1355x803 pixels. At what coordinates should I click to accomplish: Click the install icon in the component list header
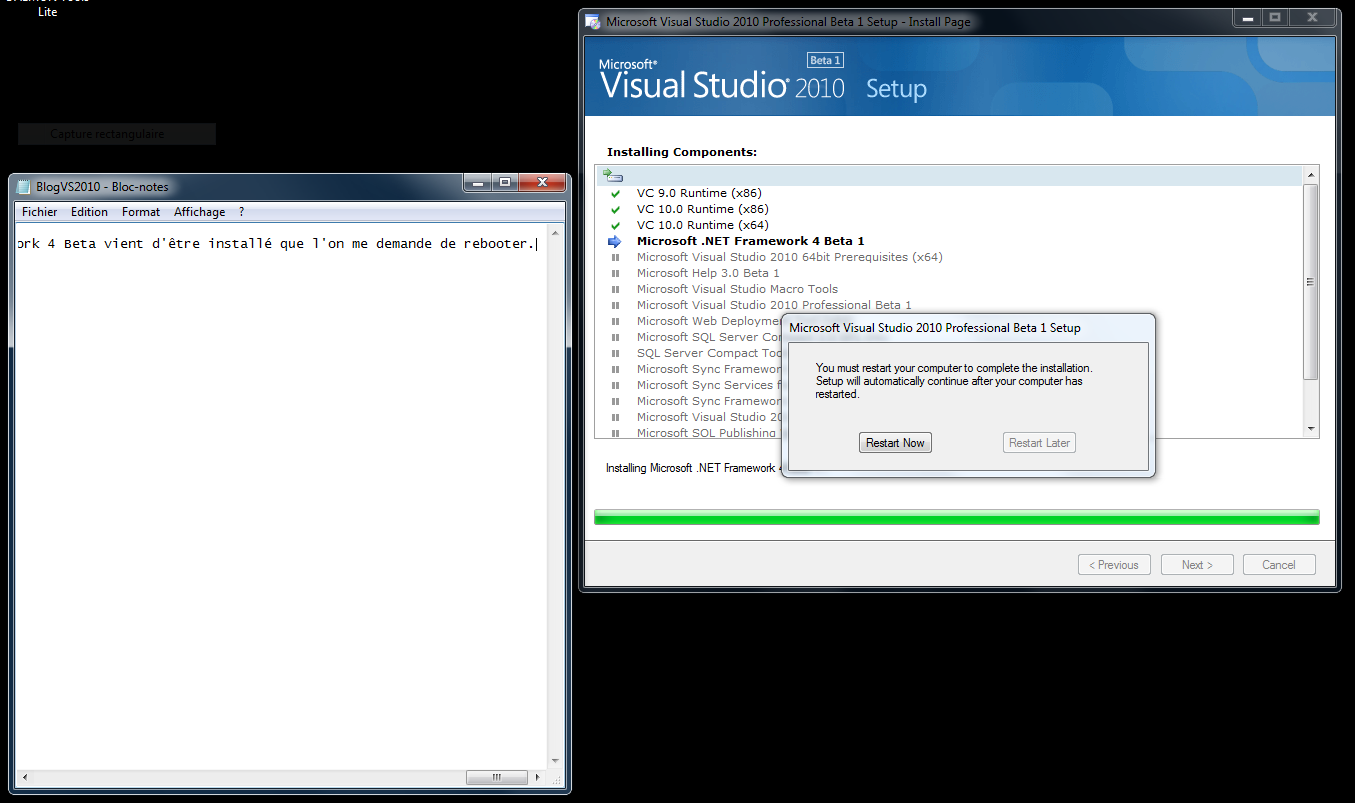[613, 176]
